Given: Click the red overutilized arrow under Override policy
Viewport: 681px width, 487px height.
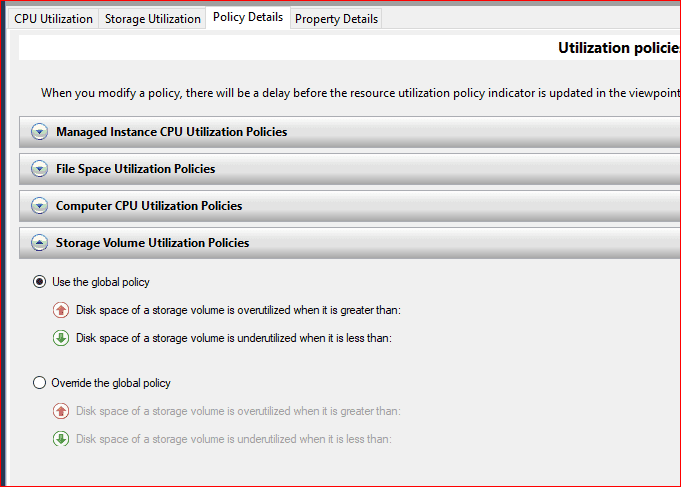Looking at the screenshot, I should pos(61,411).
